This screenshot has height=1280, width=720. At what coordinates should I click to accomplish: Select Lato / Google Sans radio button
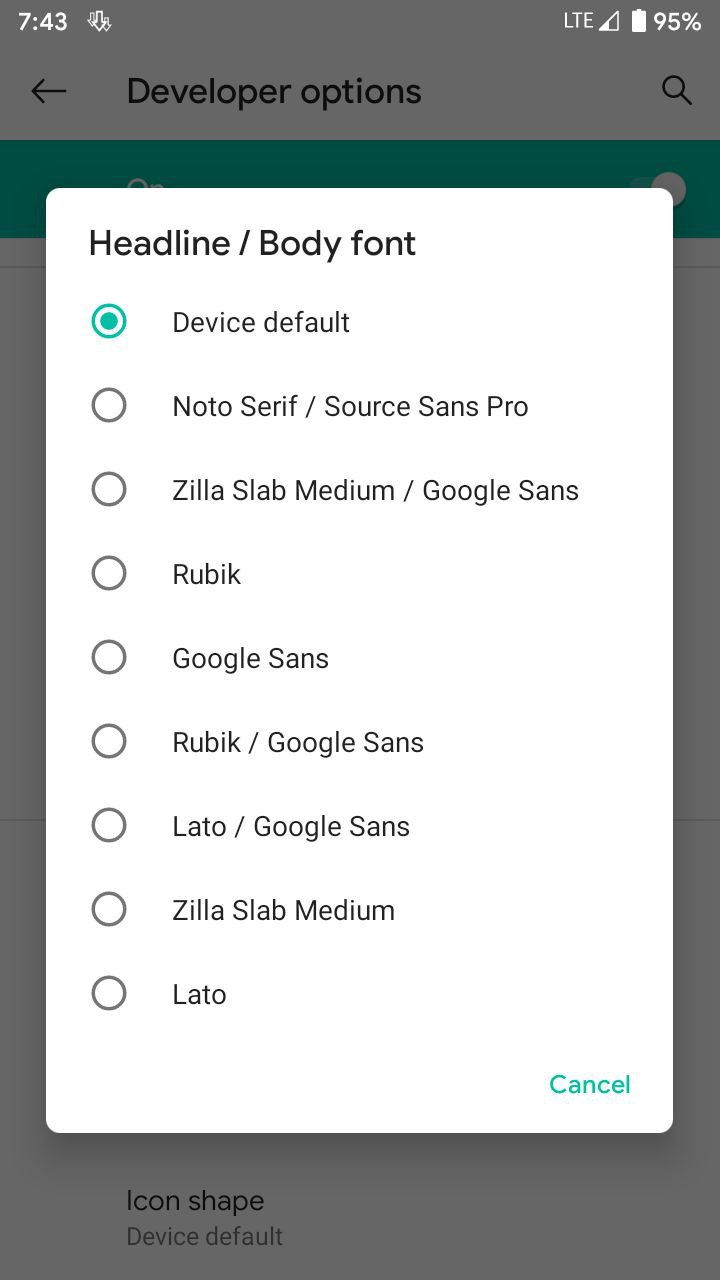[x=109, y=826]
